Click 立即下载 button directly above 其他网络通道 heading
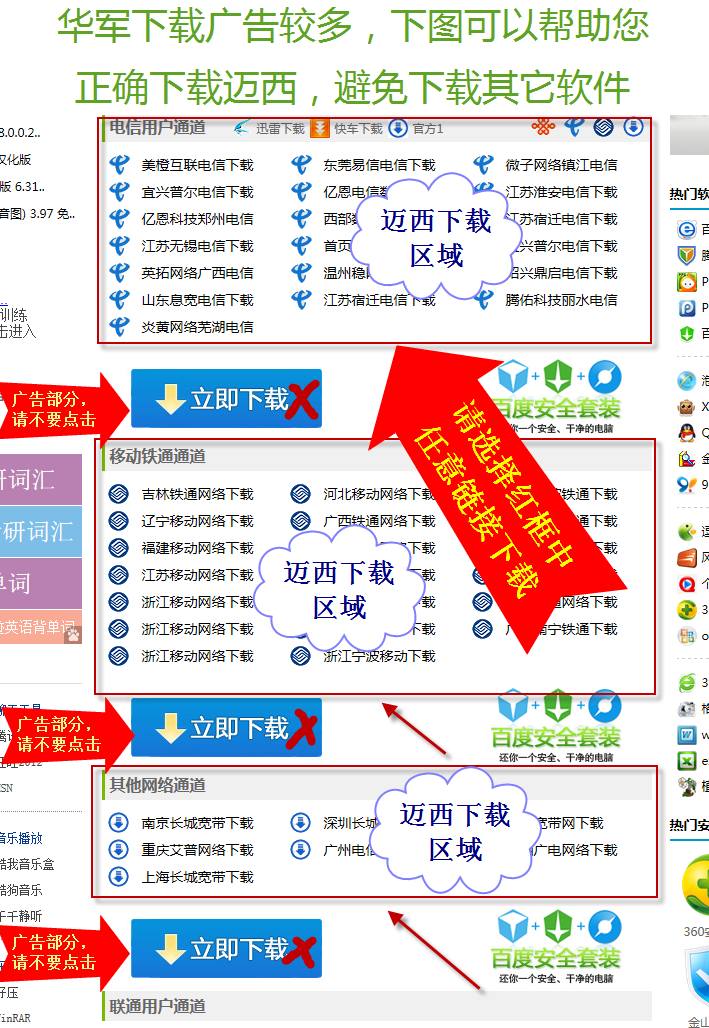The width and height of the screenshot is (709, 1028). 226,728
